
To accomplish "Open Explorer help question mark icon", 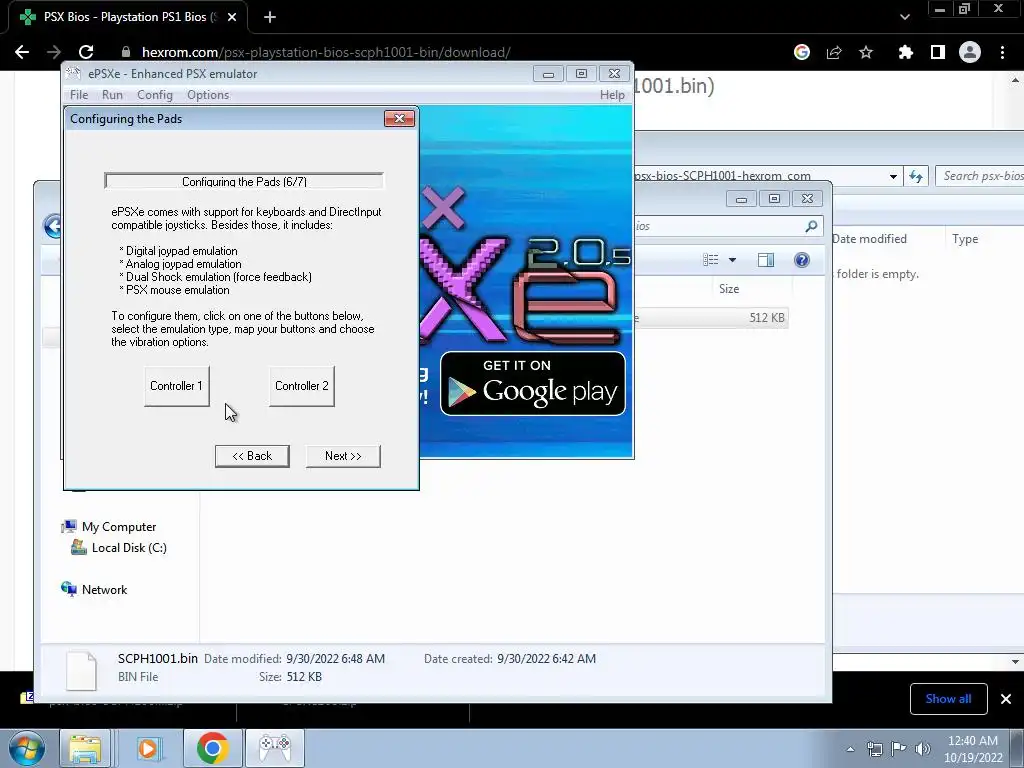I will coord(801,260).
